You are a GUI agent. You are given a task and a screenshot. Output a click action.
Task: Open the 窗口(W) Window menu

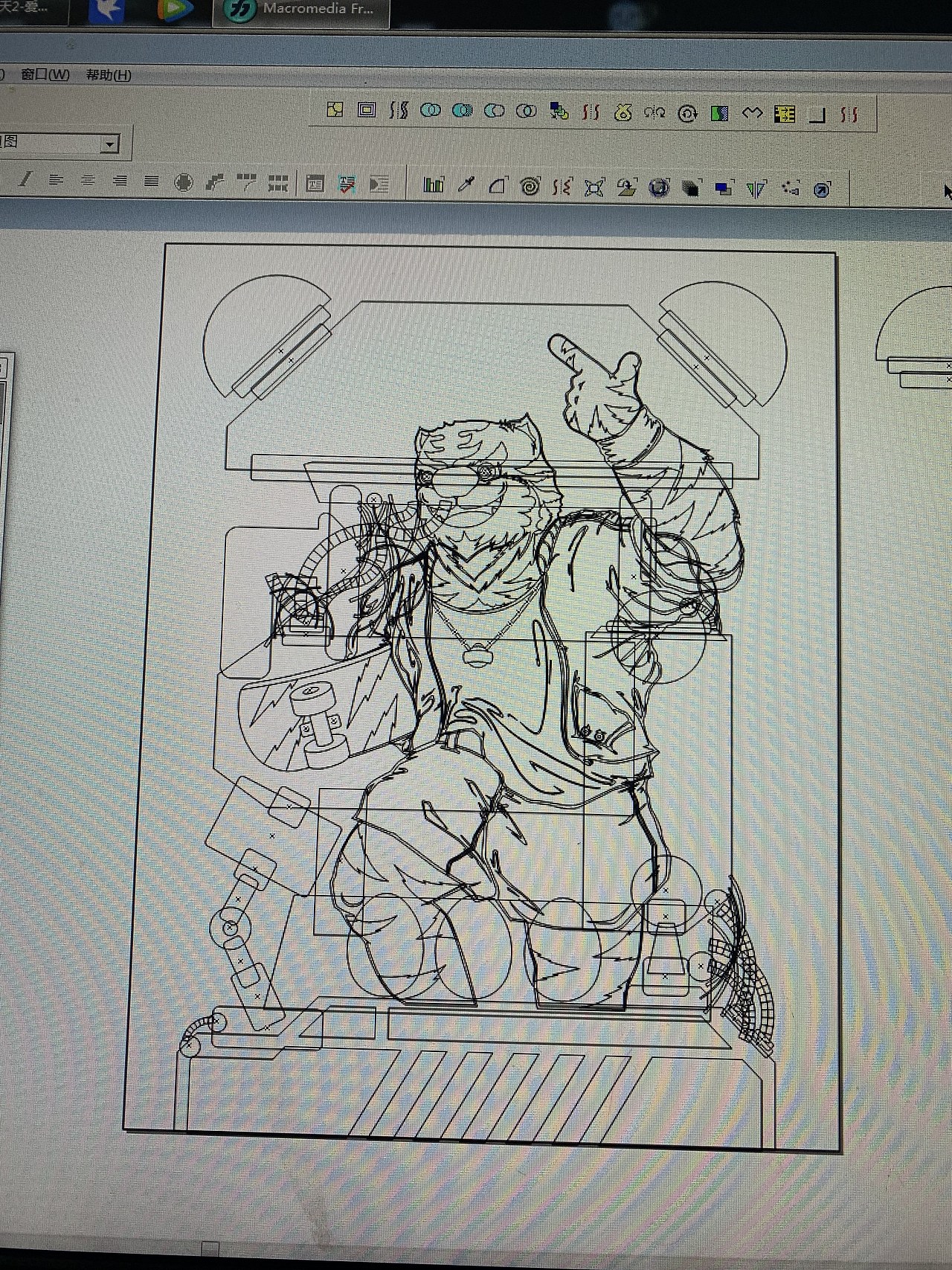coord(45,74)
